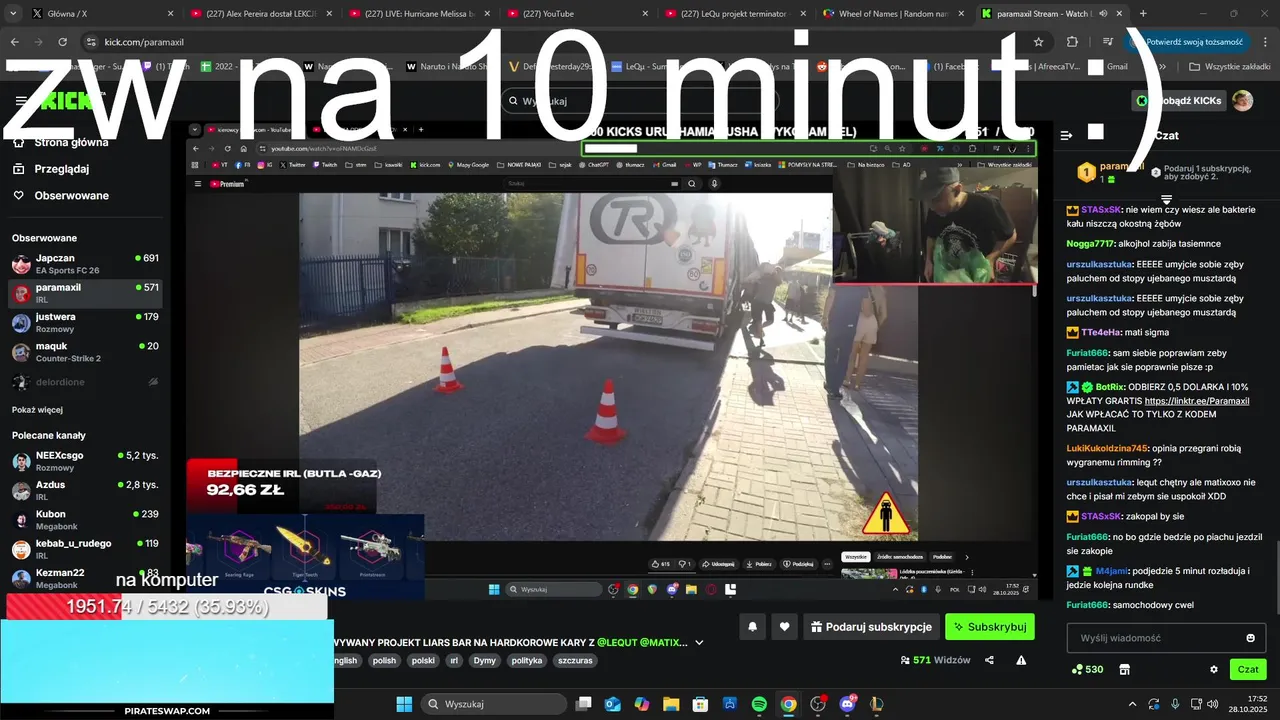Click the share icon beside viewer count

pos(990,660)
